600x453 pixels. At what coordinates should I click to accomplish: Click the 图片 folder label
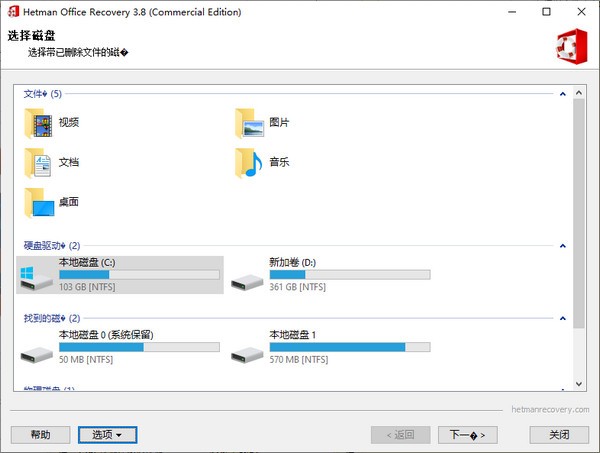pyautogui.click(x=279, y=122)
